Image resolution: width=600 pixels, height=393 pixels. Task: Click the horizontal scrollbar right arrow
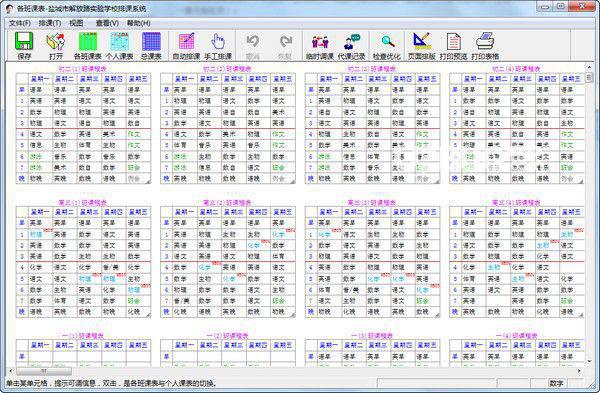579,371
